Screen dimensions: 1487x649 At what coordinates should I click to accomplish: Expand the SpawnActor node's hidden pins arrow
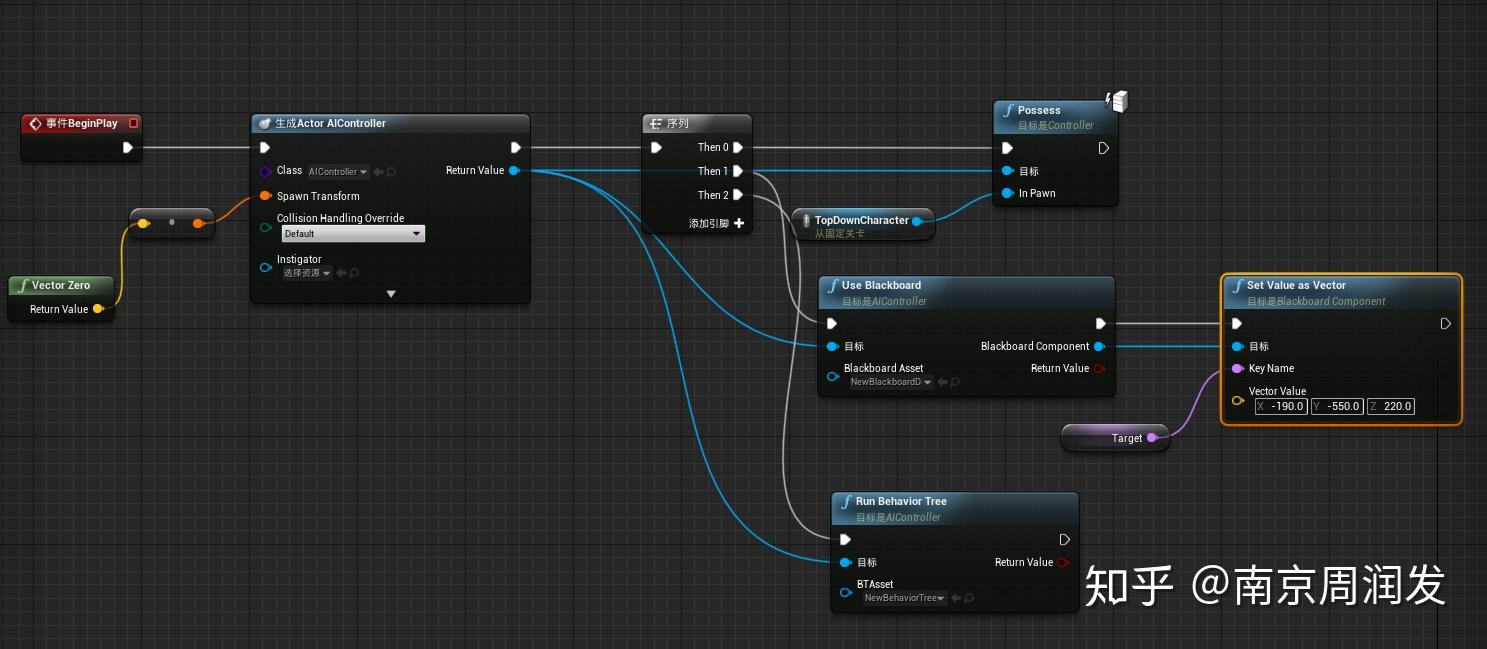[x=390, y=293]
